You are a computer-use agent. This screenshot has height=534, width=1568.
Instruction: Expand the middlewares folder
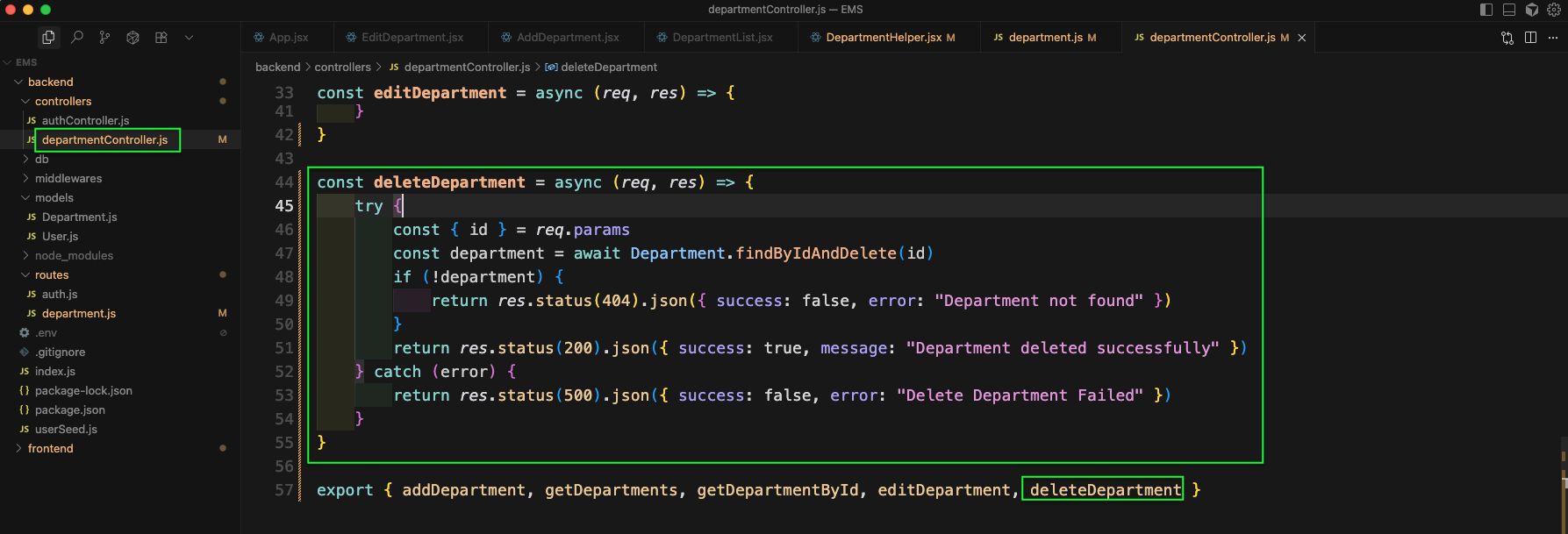click(x=68, y=178)
